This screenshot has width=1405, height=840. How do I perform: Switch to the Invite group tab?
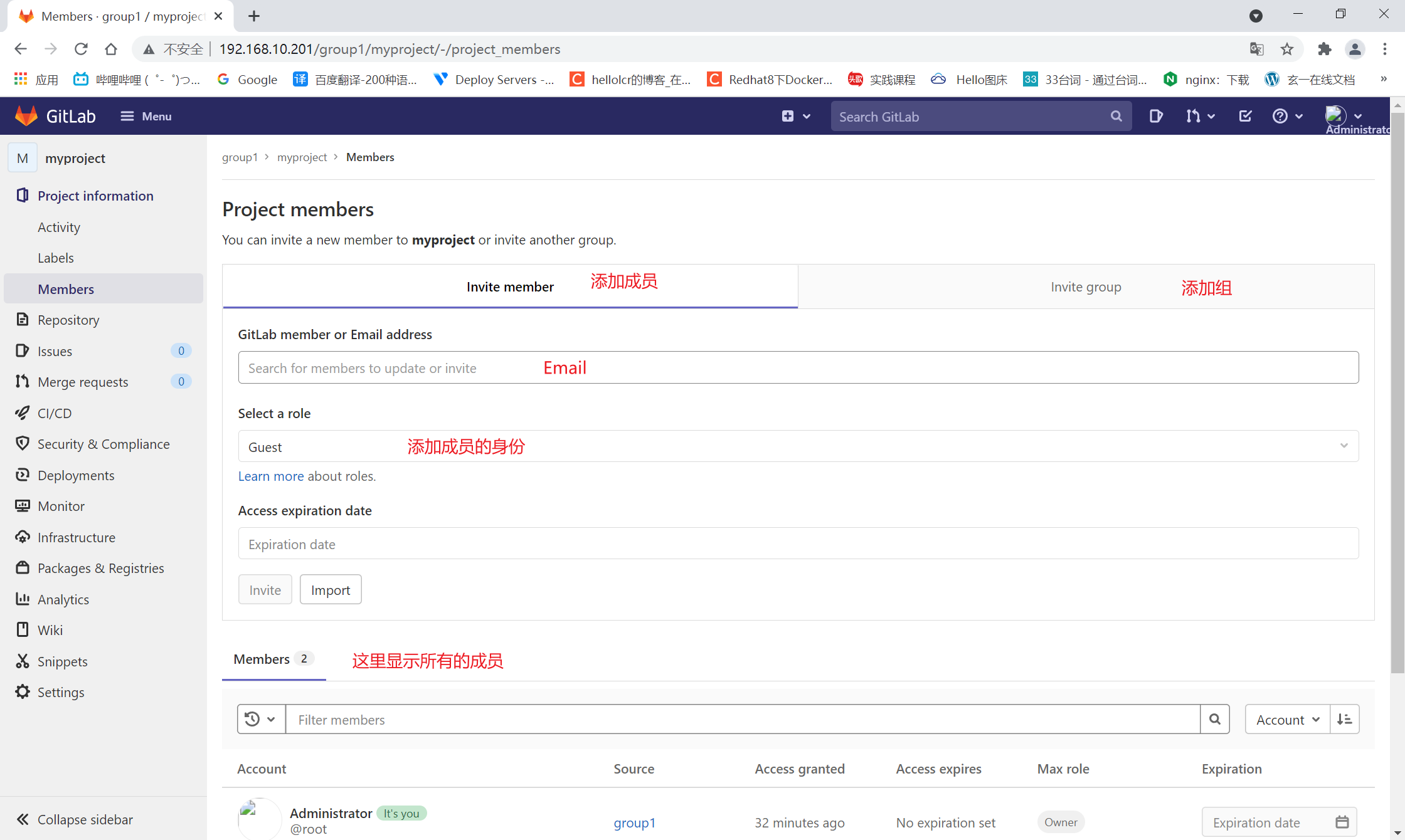pos(1086,286)
